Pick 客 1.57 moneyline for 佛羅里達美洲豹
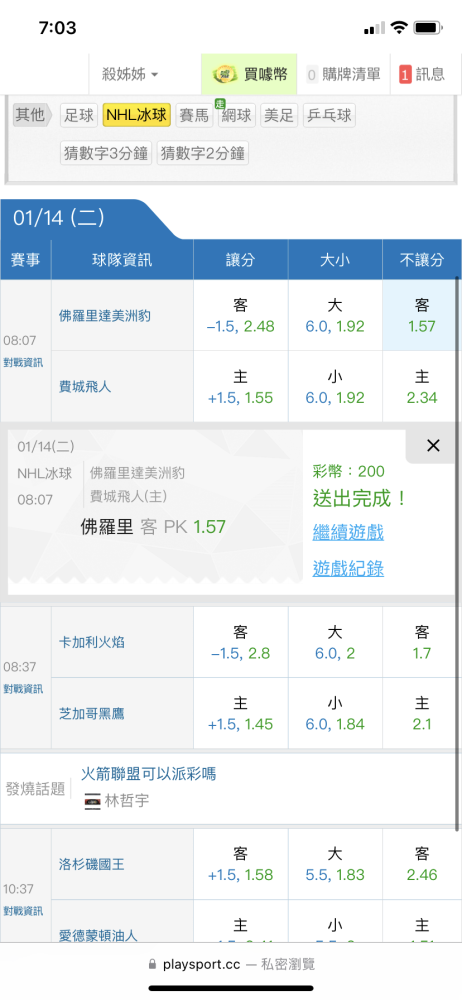 pos(422,315)
